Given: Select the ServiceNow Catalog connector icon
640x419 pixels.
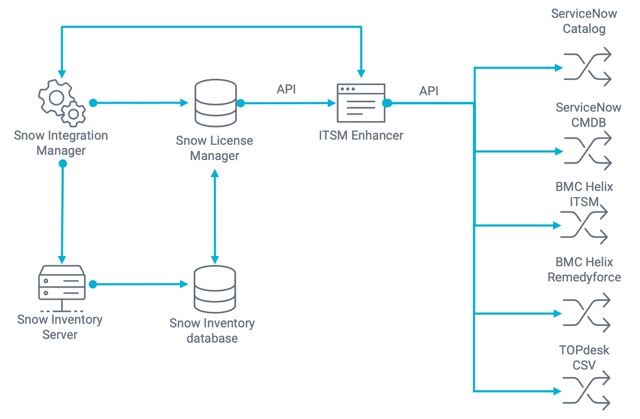Looking at the screenshot, I should (x=584, y=67).
